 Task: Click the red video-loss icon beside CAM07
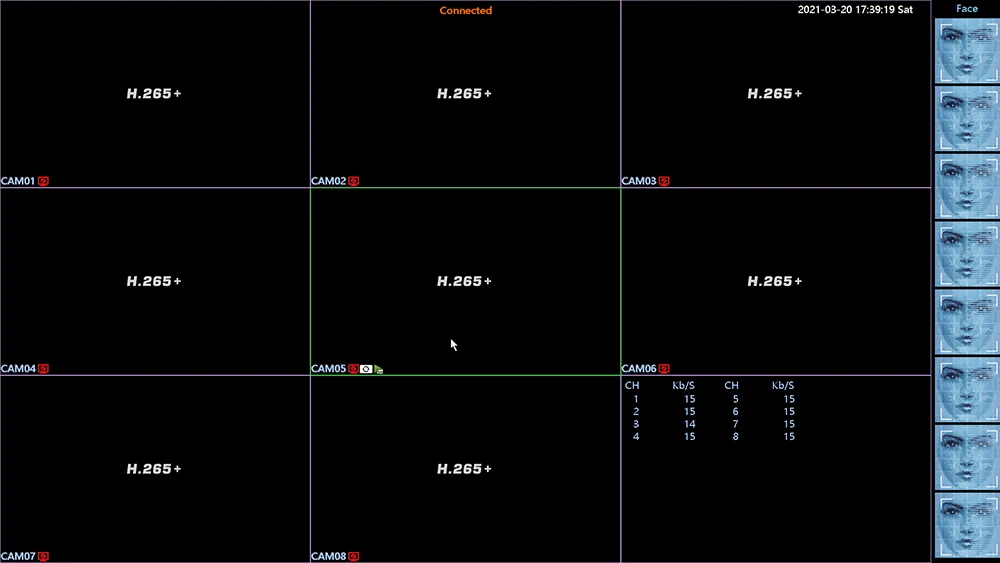tap(43, 556)
